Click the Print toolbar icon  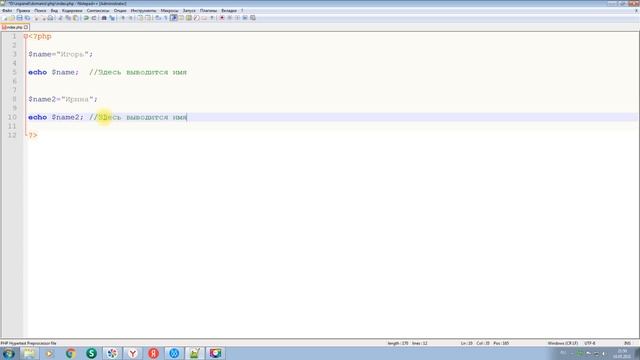50,18
